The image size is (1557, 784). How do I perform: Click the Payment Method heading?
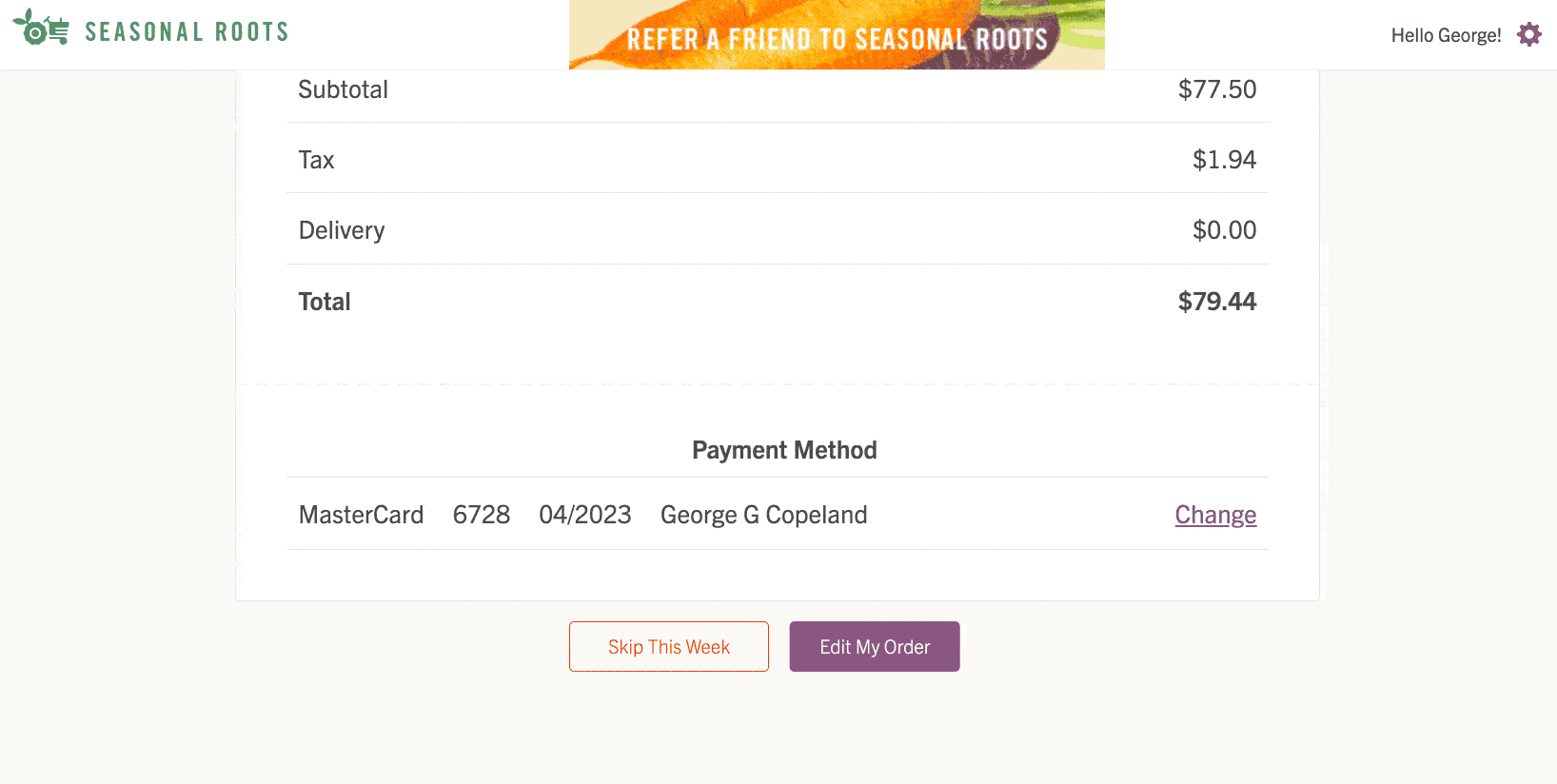click(x=784, y=450)
